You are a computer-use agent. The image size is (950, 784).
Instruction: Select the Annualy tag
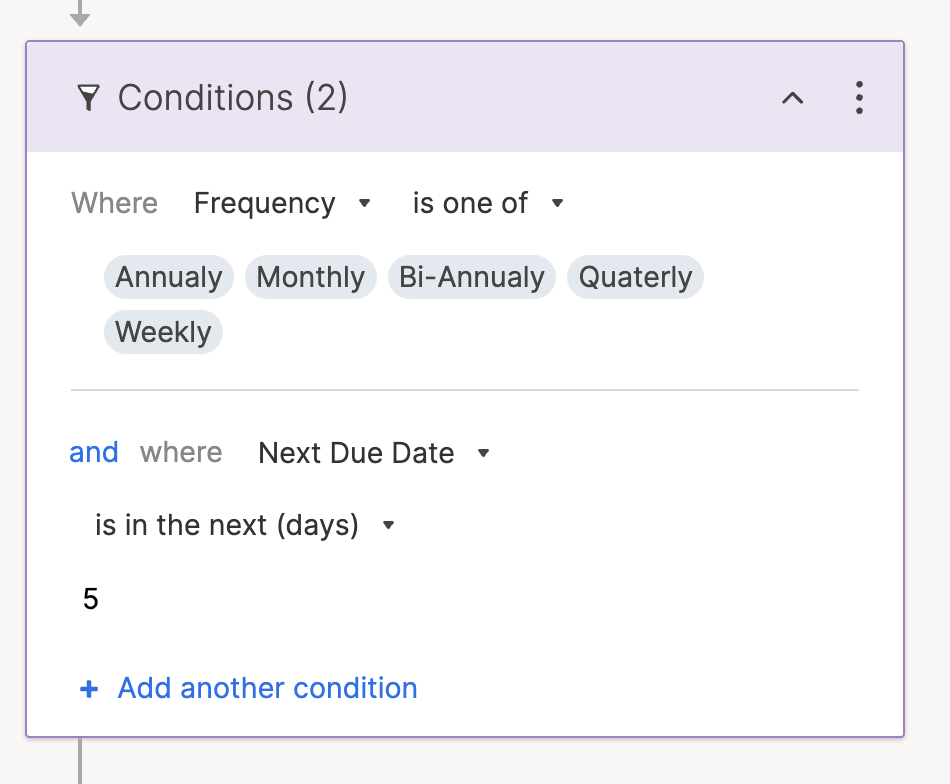click(x=169, y=277)
